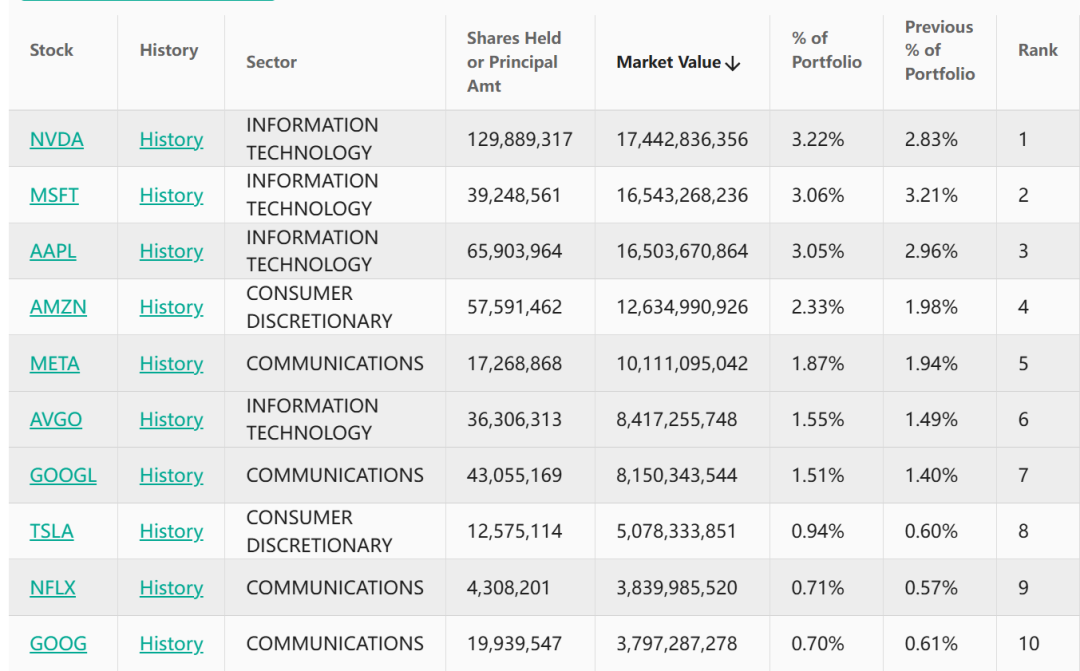Image resolution: width=1080 pixels, height=671 pixels.
Task: Open the NVDA stock link
Action: click(57, 140)
